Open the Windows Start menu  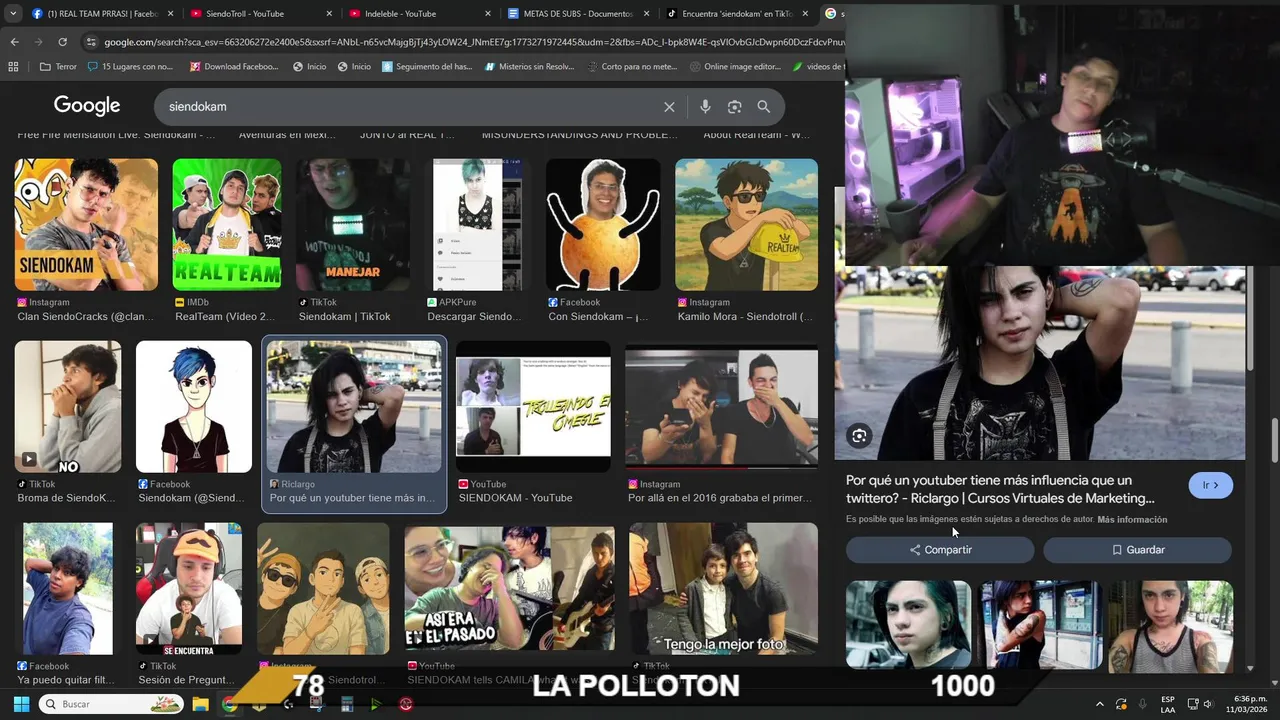point(21,704)
